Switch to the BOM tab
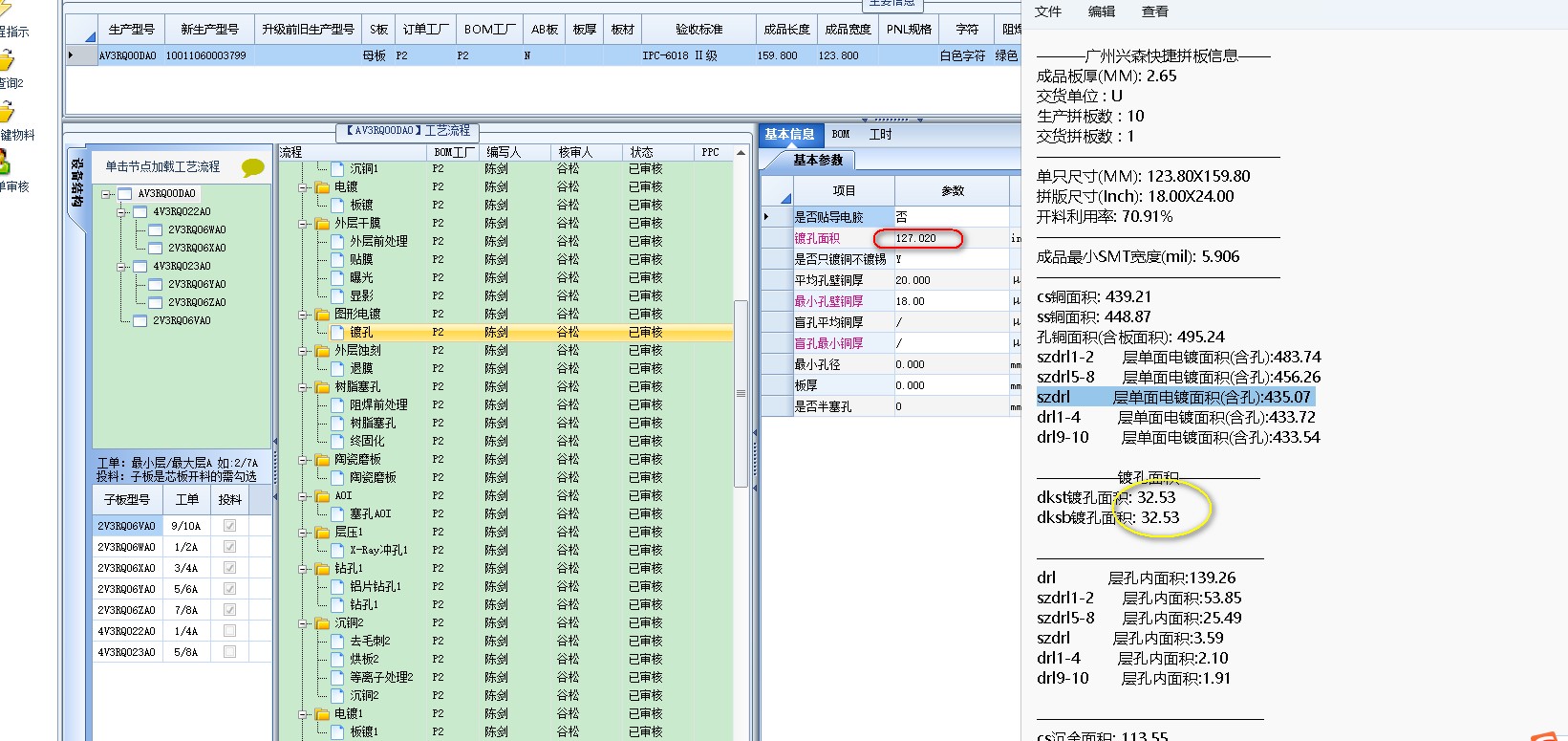This screenshot has height=741, width=1568. point(841,135)
